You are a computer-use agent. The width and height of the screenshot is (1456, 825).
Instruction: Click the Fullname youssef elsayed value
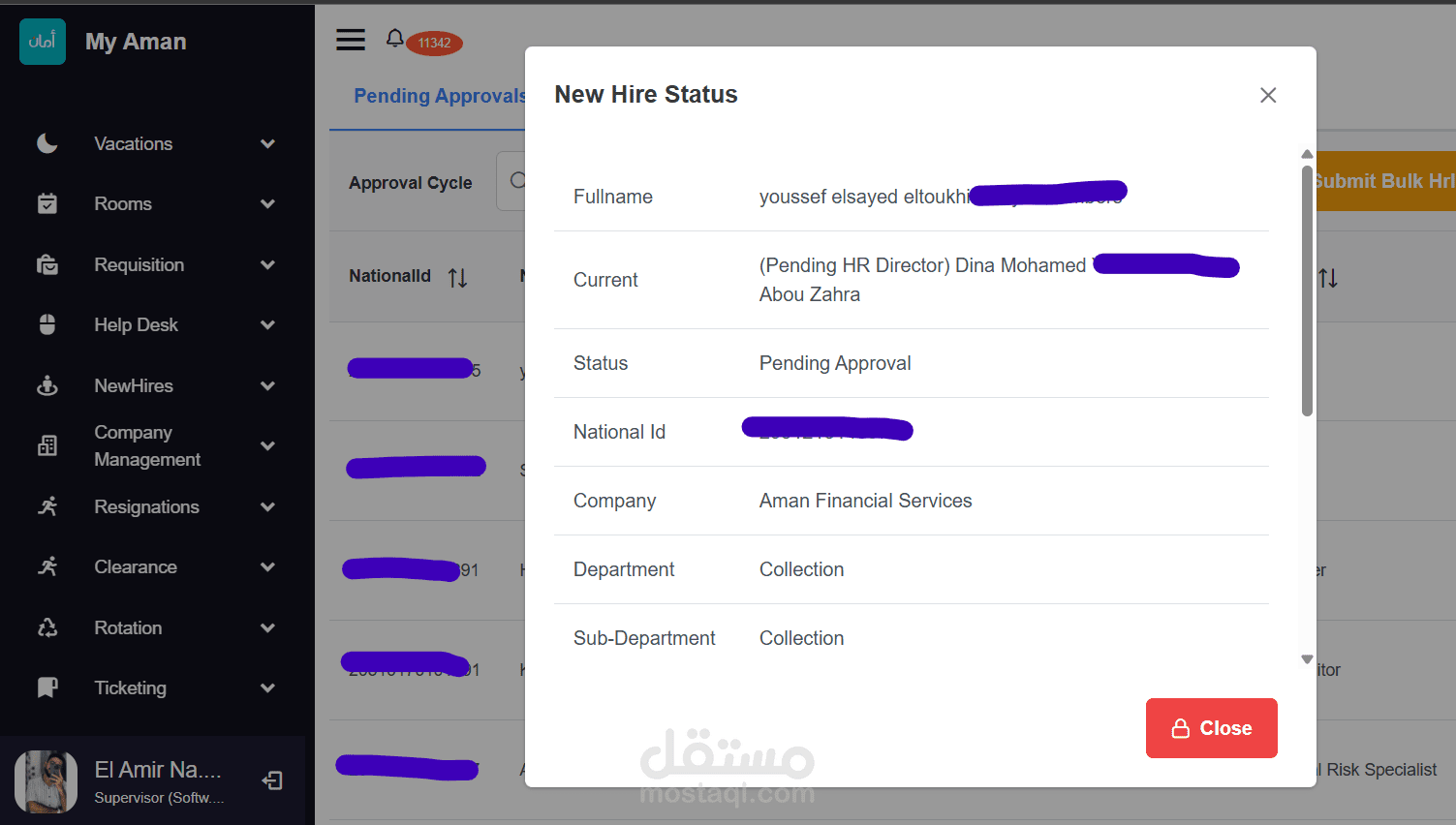[864, 197]
